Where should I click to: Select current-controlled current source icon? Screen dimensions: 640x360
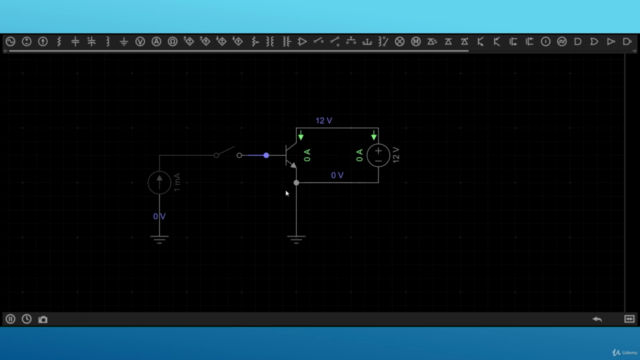click(238, 42)
